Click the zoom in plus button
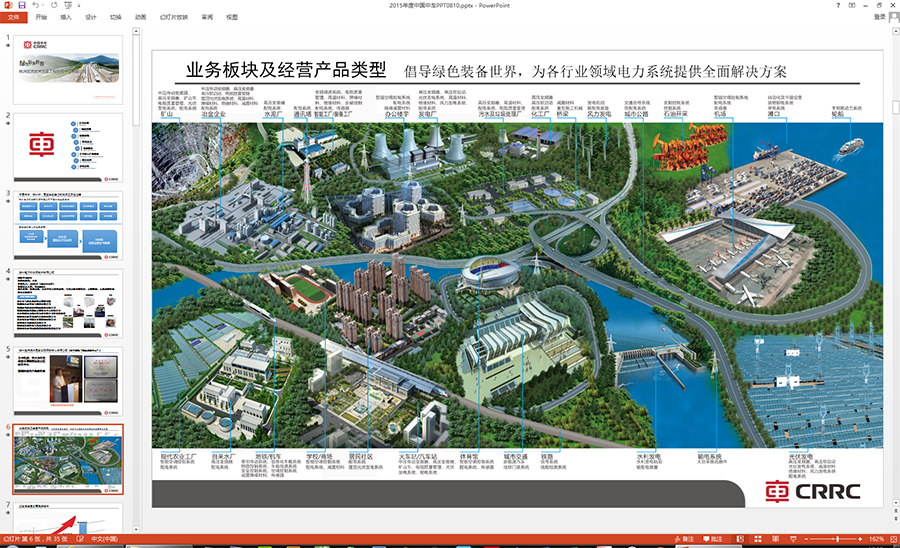900x548 pixels. [x=860, y=539]
